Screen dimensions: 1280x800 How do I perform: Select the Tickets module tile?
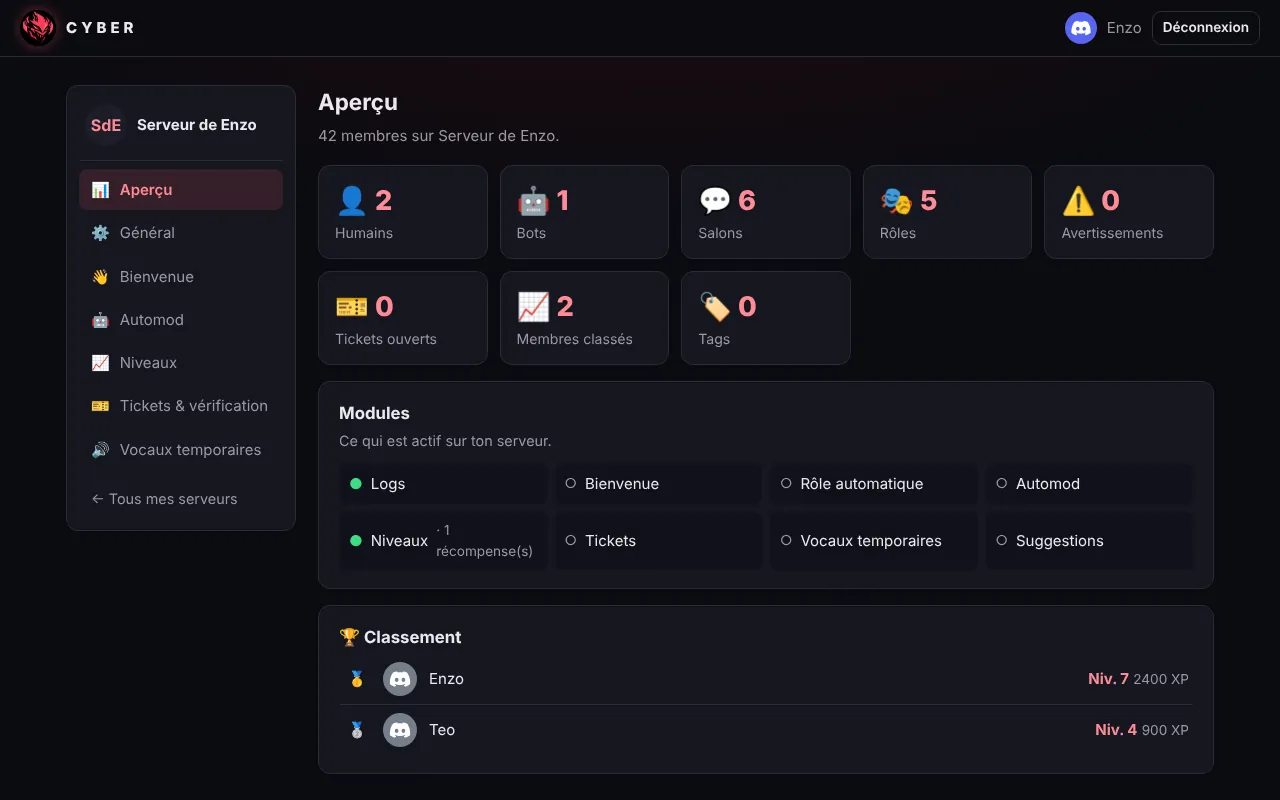658,541
